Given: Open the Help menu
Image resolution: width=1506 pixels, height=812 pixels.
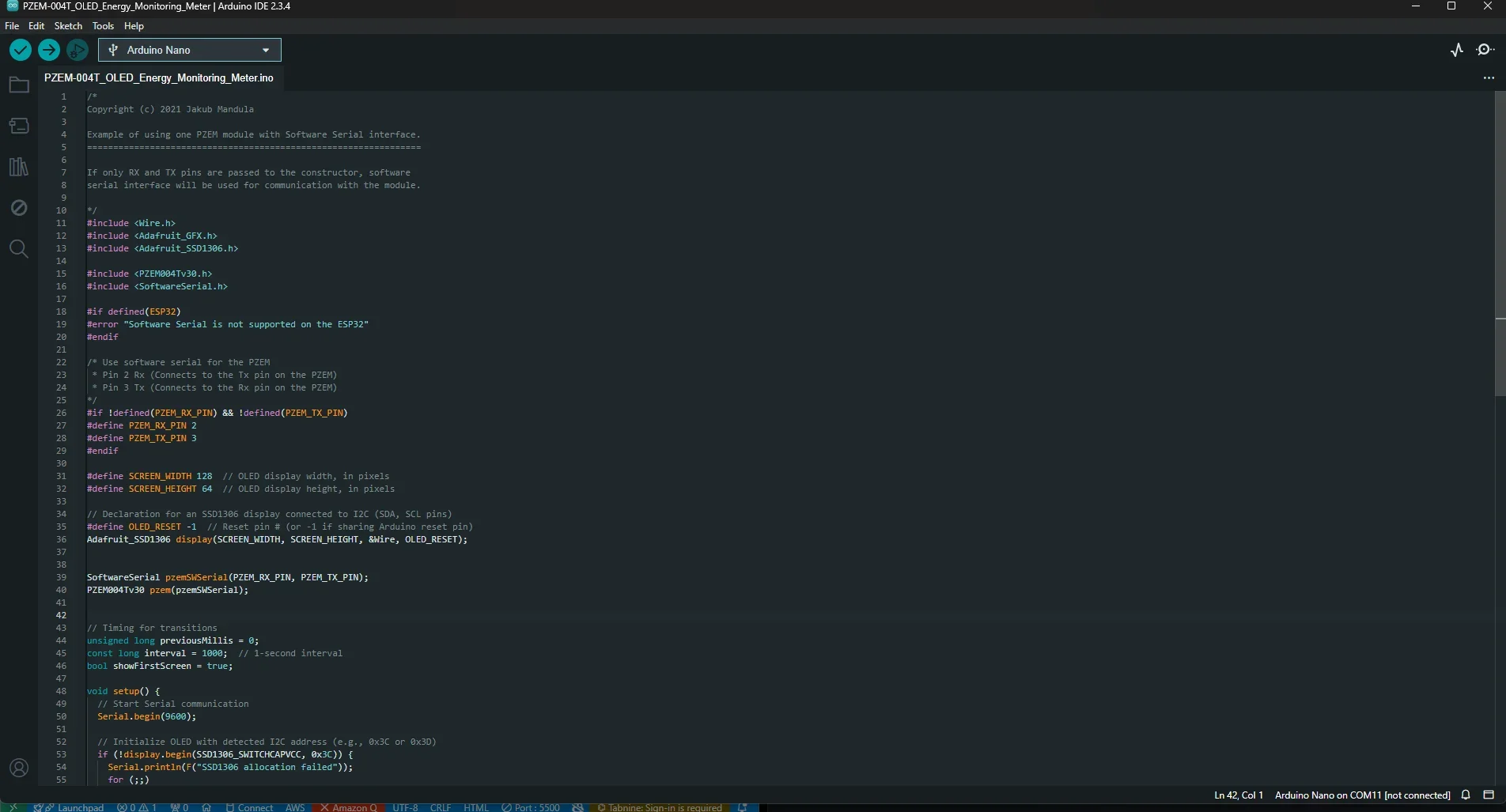Looking at the screenshot, I should pos(134,25).
